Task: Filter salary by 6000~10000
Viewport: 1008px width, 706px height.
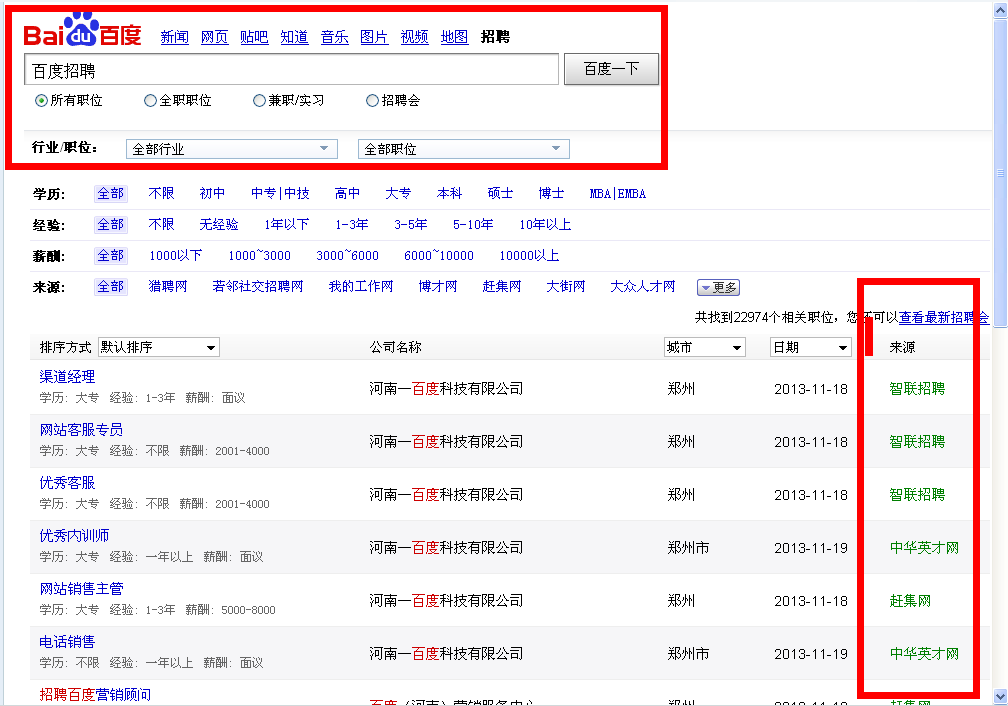Action: (x=439, y=255)
